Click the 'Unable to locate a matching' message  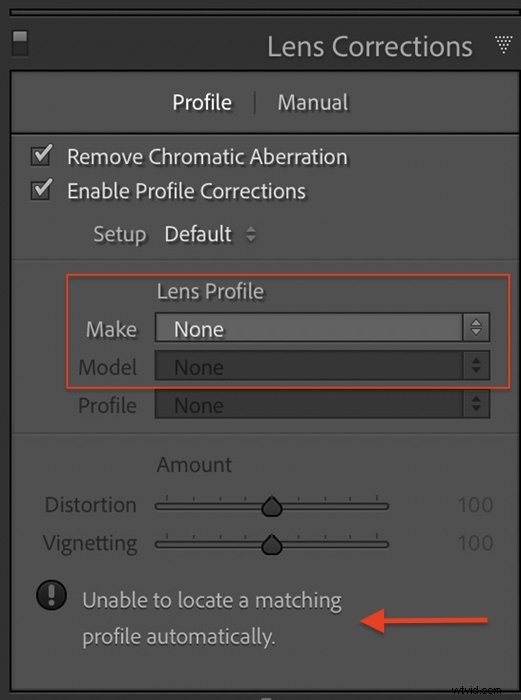click(212, 600)
